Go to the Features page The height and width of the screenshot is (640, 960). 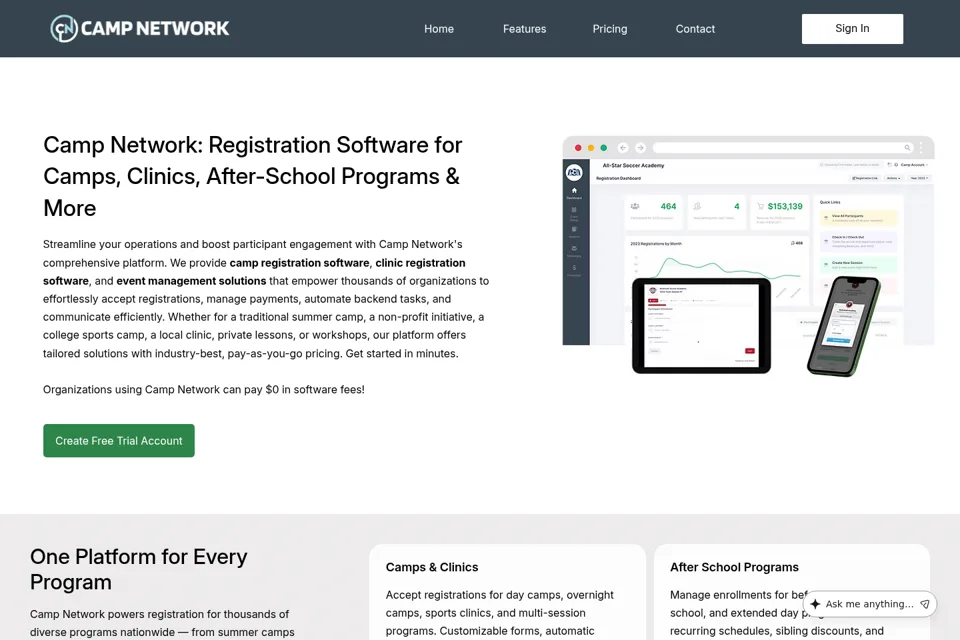coord(524,29)
